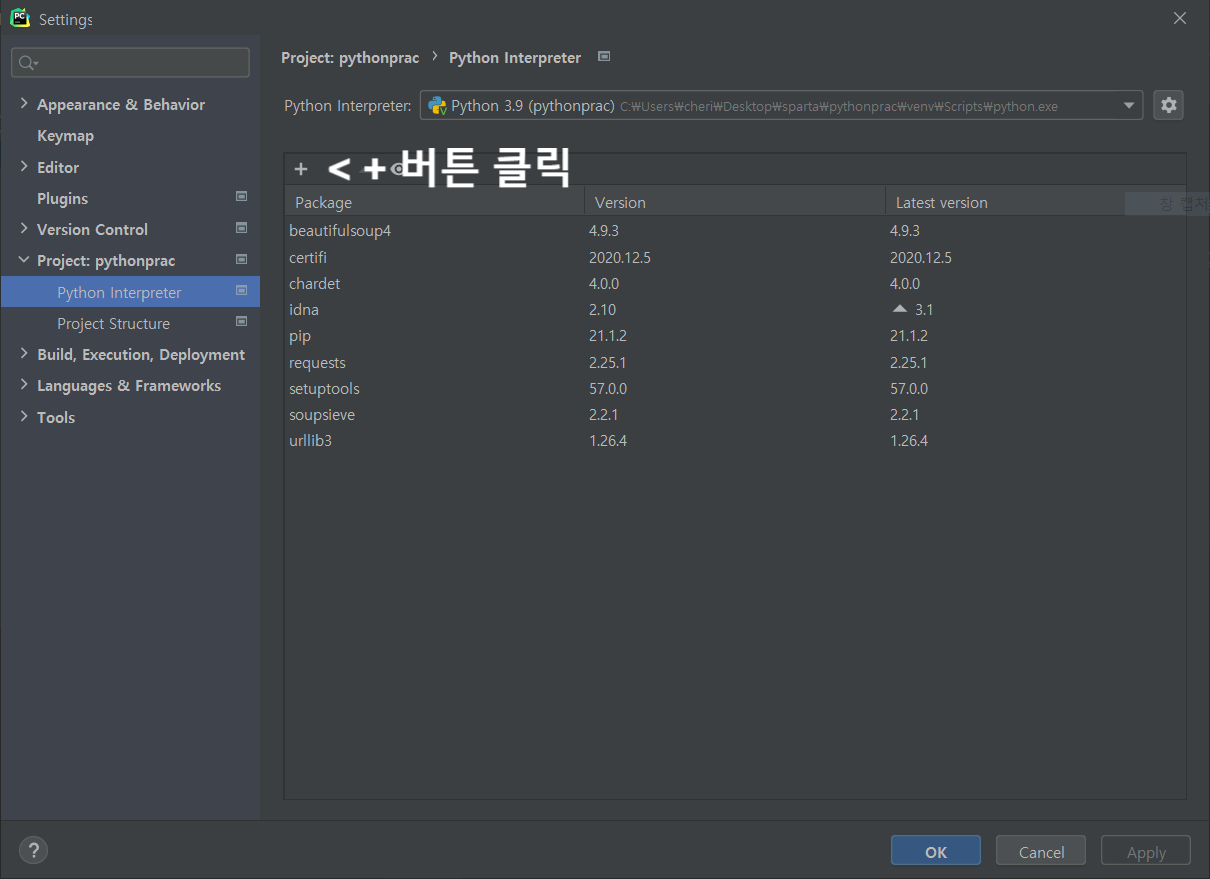Close the Settings dialog
This screenshot has width=1210, height=879.
[1180, 18]
